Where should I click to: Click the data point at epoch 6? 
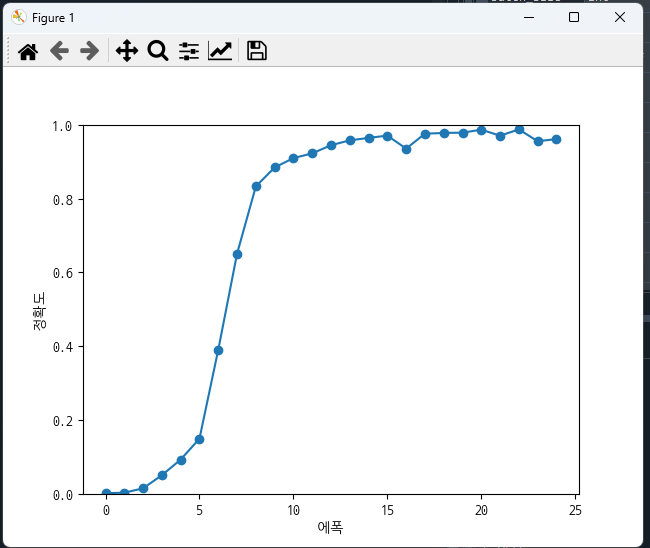[218, 351]
